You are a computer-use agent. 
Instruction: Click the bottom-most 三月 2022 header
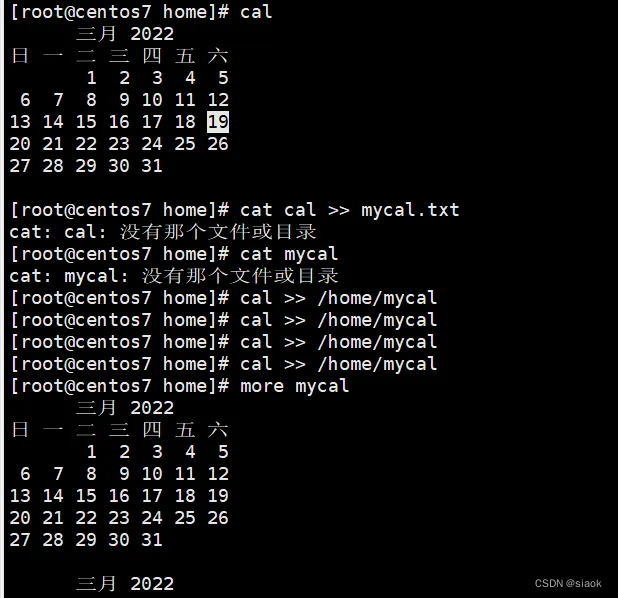pos(125,584)
